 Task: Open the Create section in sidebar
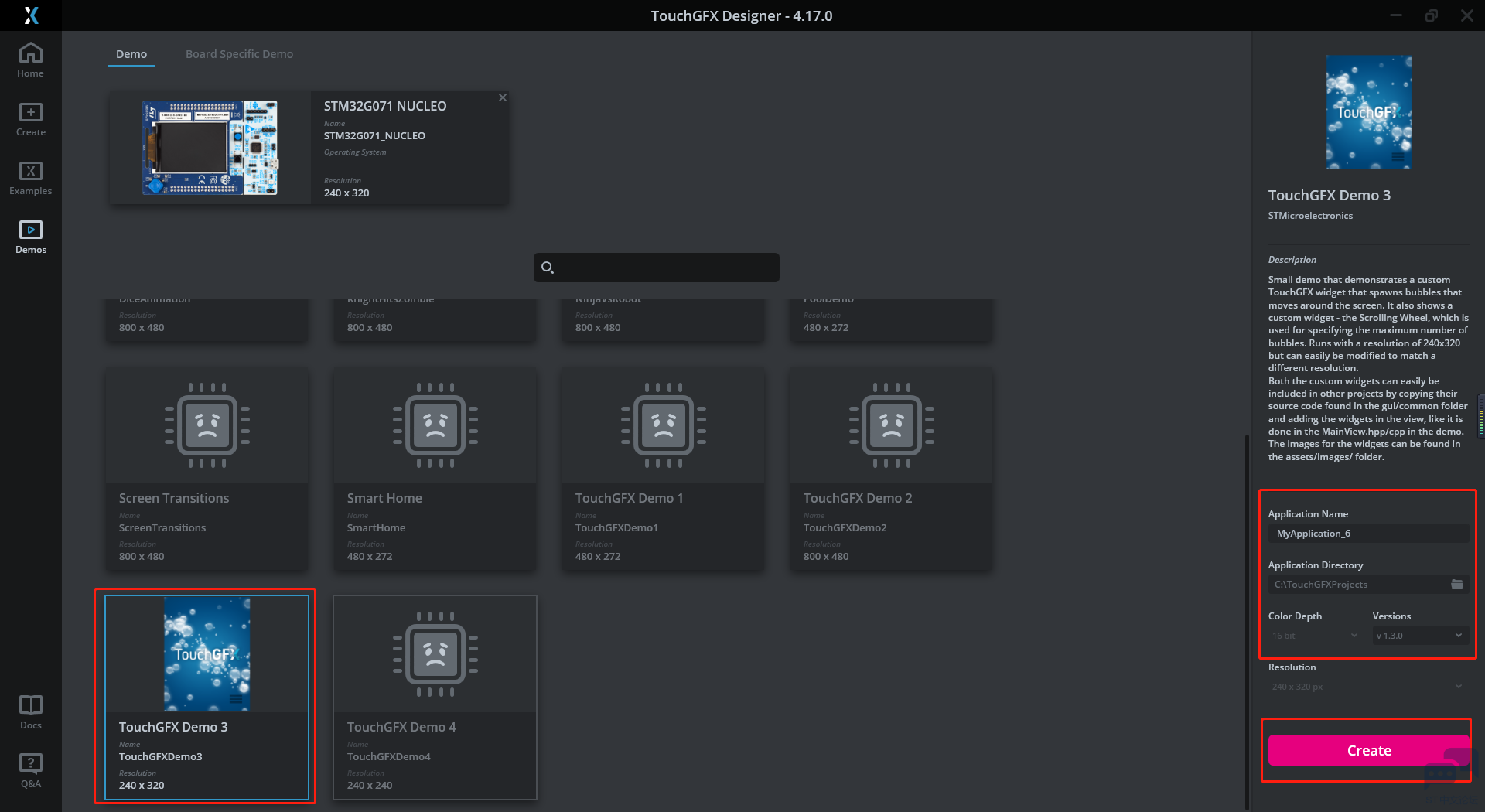click(31, 119)
